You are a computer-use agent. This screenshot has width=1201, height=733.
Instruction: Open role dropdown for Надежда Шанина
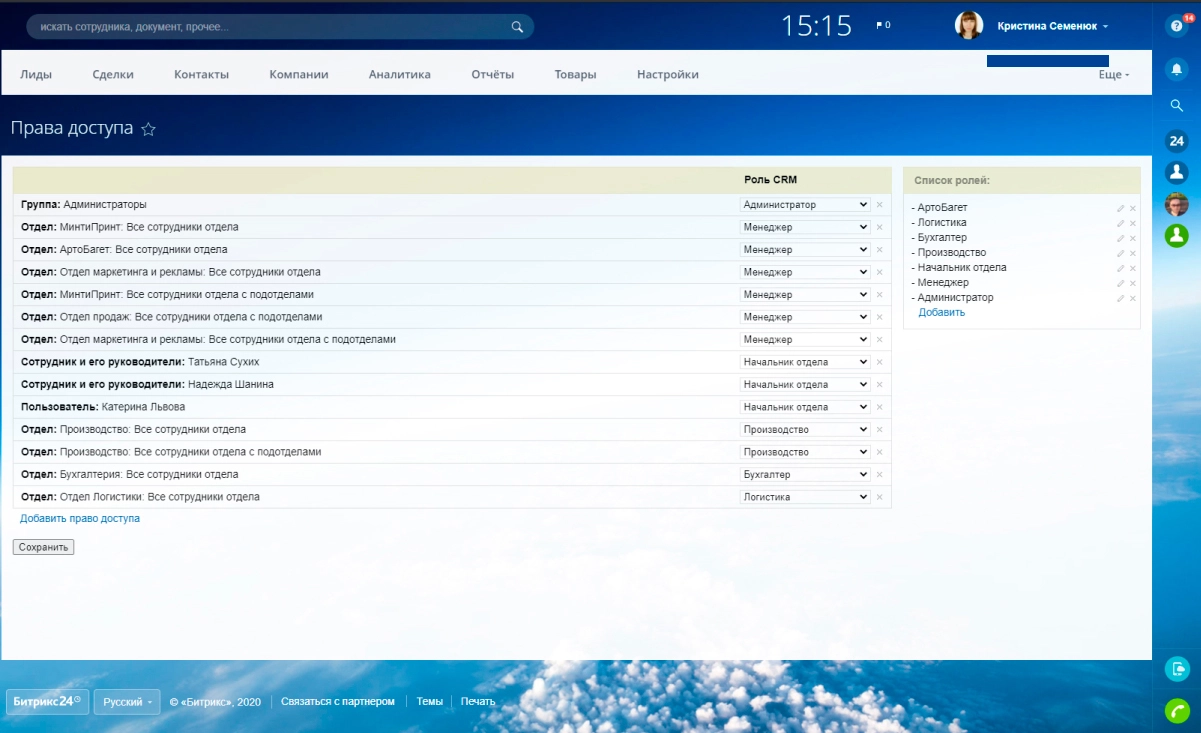(805, 385)
